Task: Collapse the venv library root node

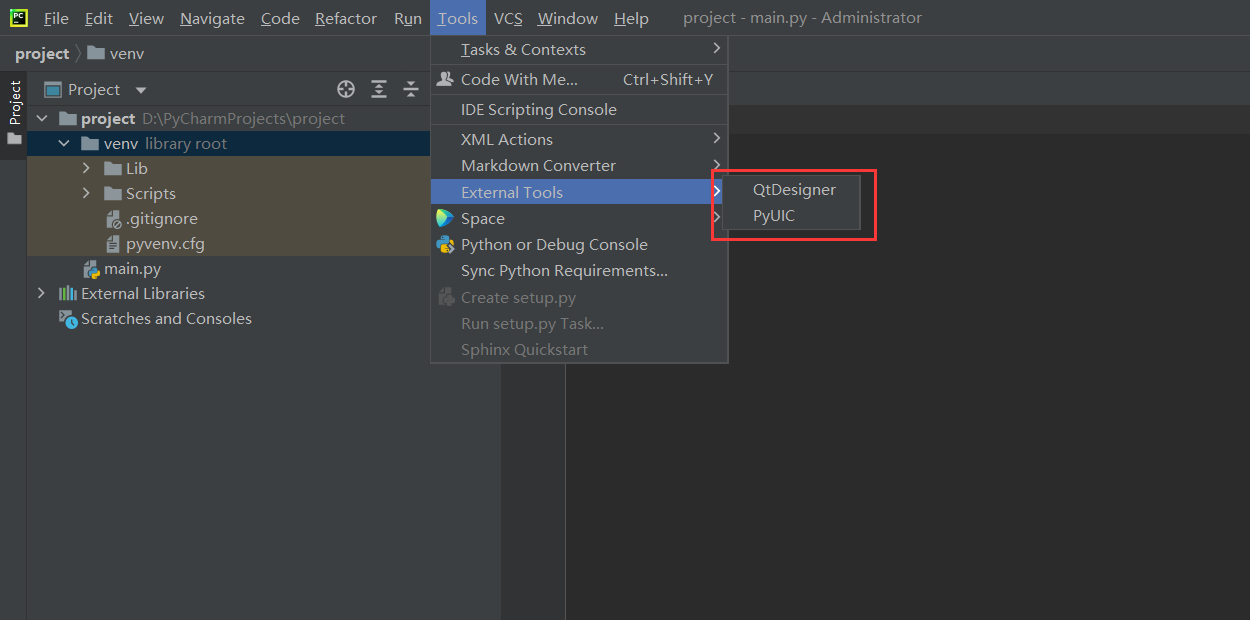Action: click(63, 143)
